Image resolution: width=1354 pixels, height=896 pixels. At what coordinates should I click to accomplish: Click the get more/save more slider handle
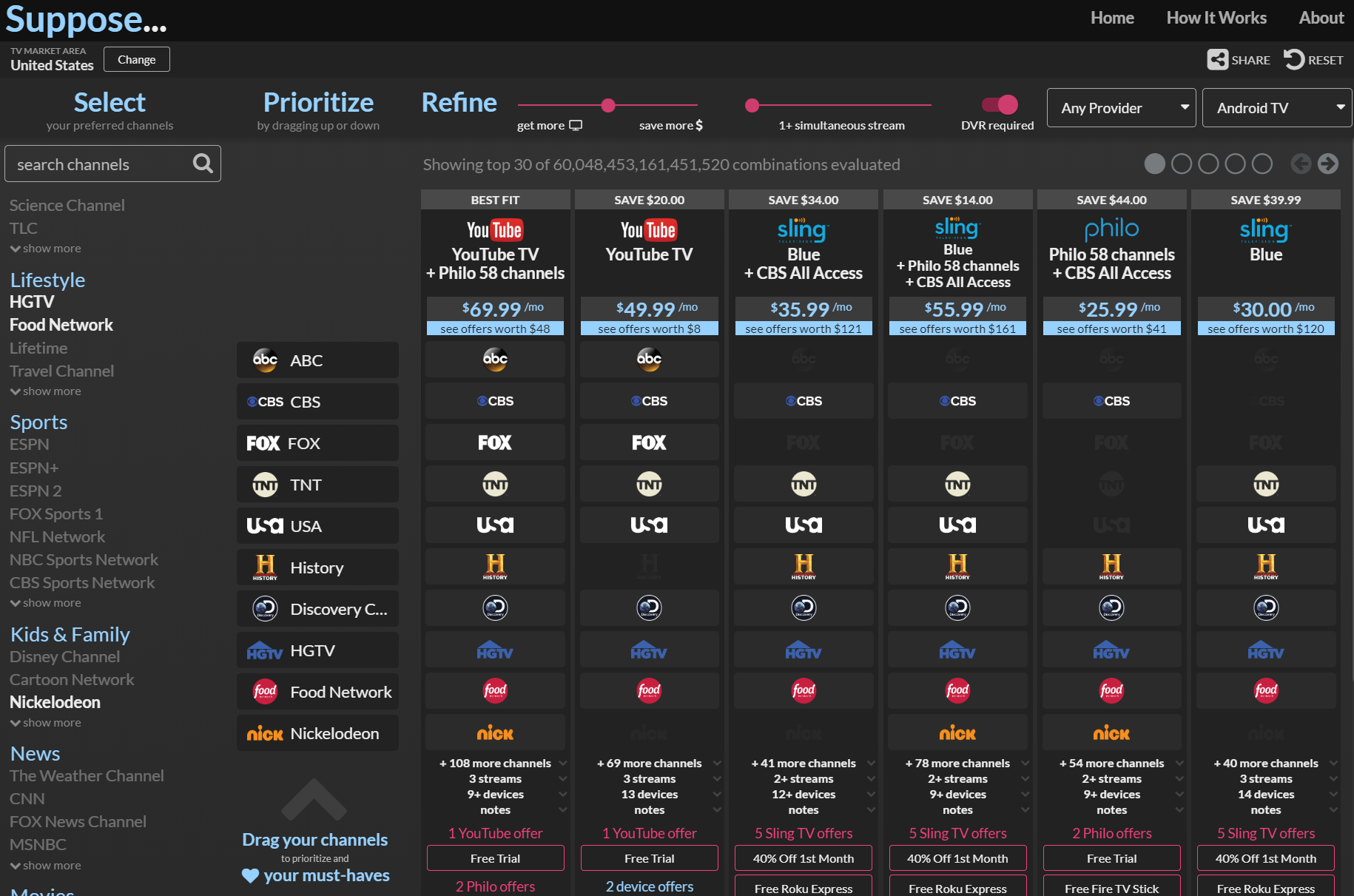[608, 105]
